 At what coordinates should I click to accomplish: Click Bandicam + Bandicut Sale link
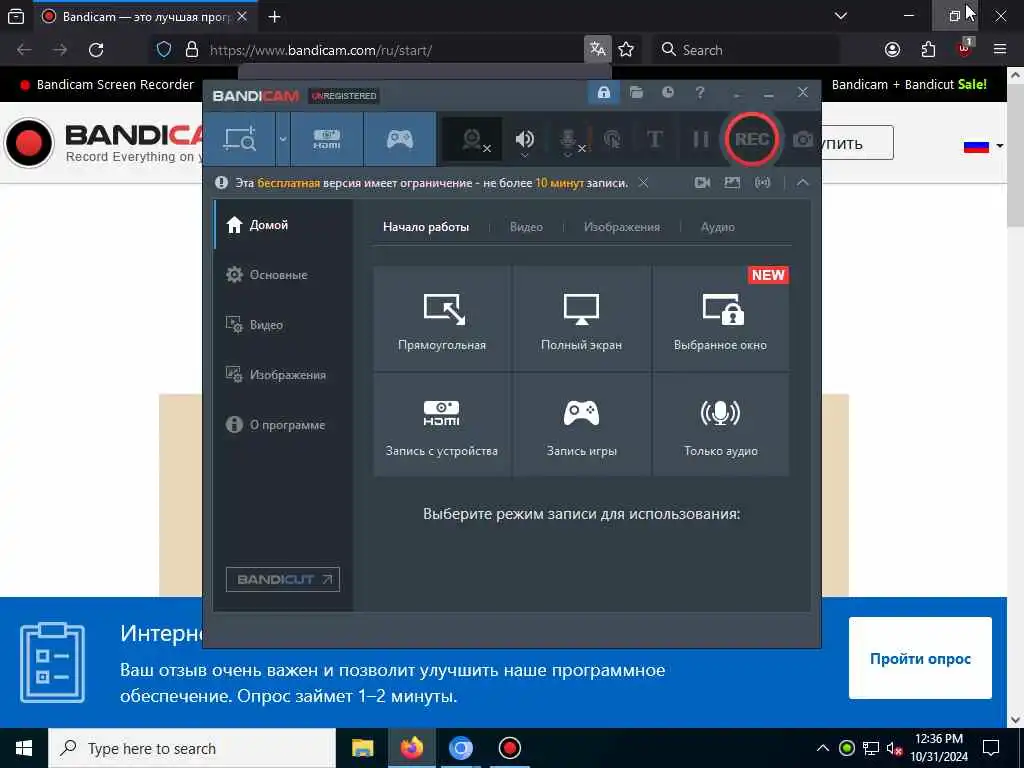point(909,84)
